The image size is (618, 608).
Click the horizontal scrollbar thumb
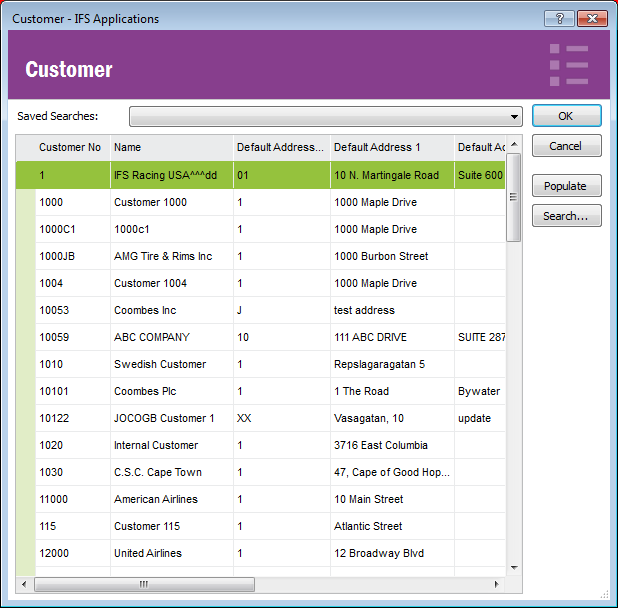(145, 584)
